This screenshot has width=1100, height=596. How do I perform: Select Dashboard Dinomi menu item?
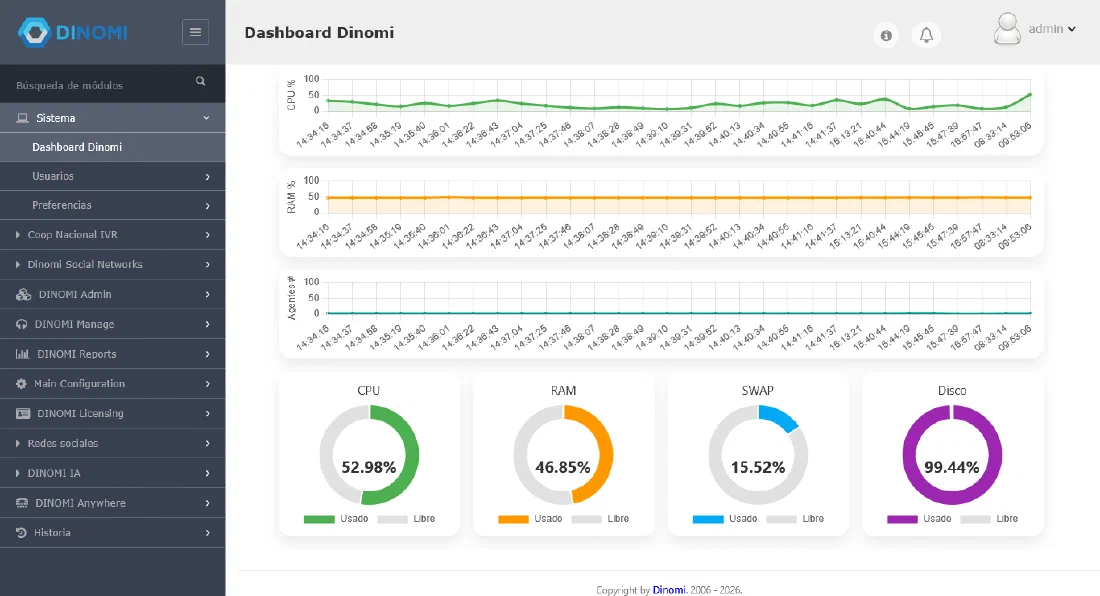[x=112, y=147]
